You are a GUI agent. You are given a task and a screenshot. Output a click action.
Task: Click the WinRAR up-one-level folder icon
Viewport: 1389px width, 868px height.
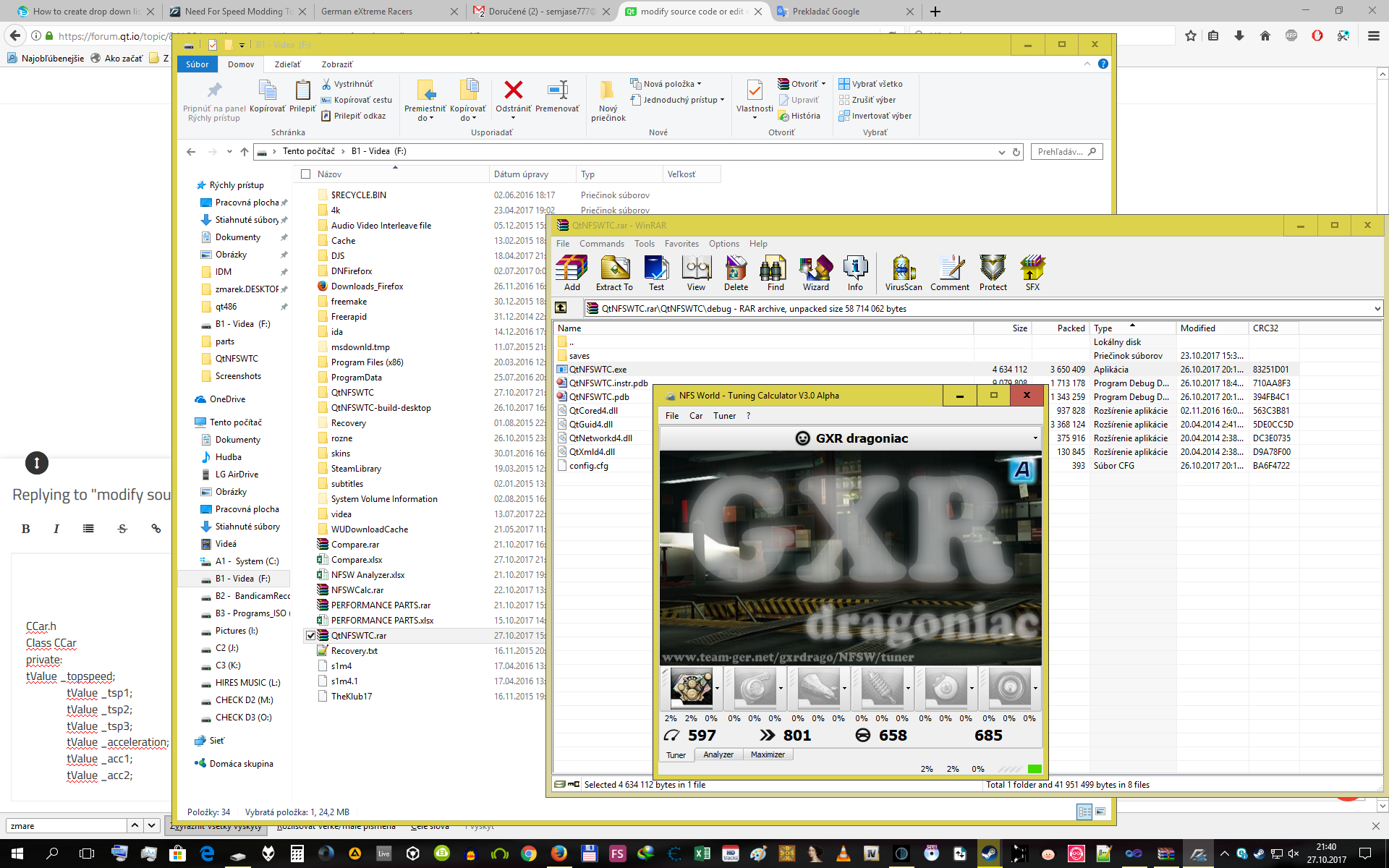click(561, 308)
